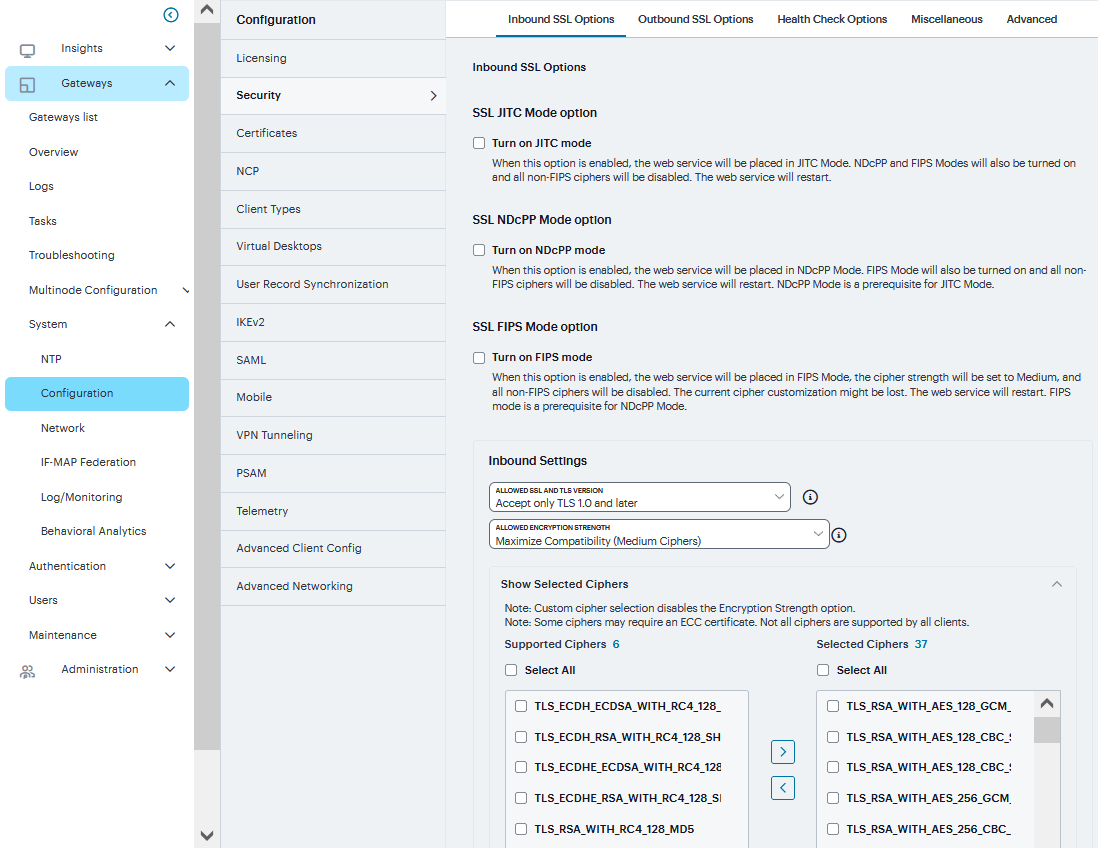Enable the Turn on JITC mode checkbox
1098x848 pixels.
pyautogui.click(x=479, y=143)
